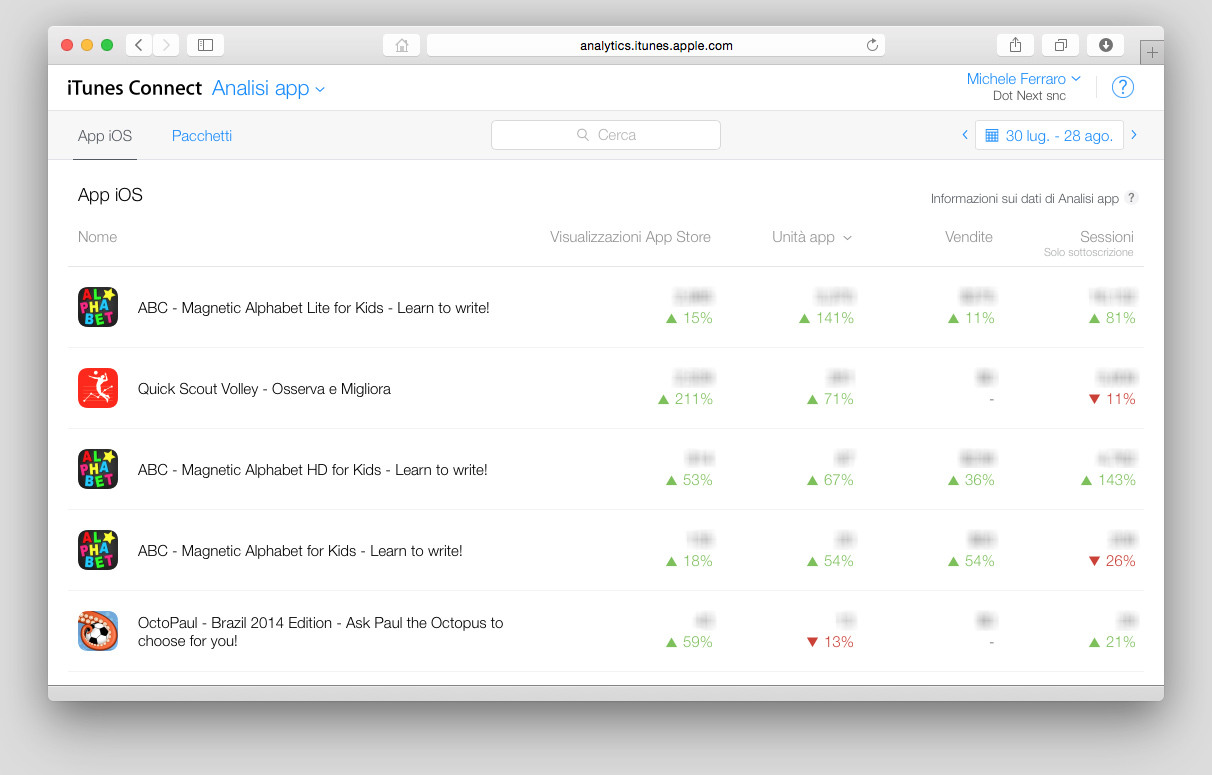Click the Cerca search field
This screenshot has height=775, width=1212.
606,135
